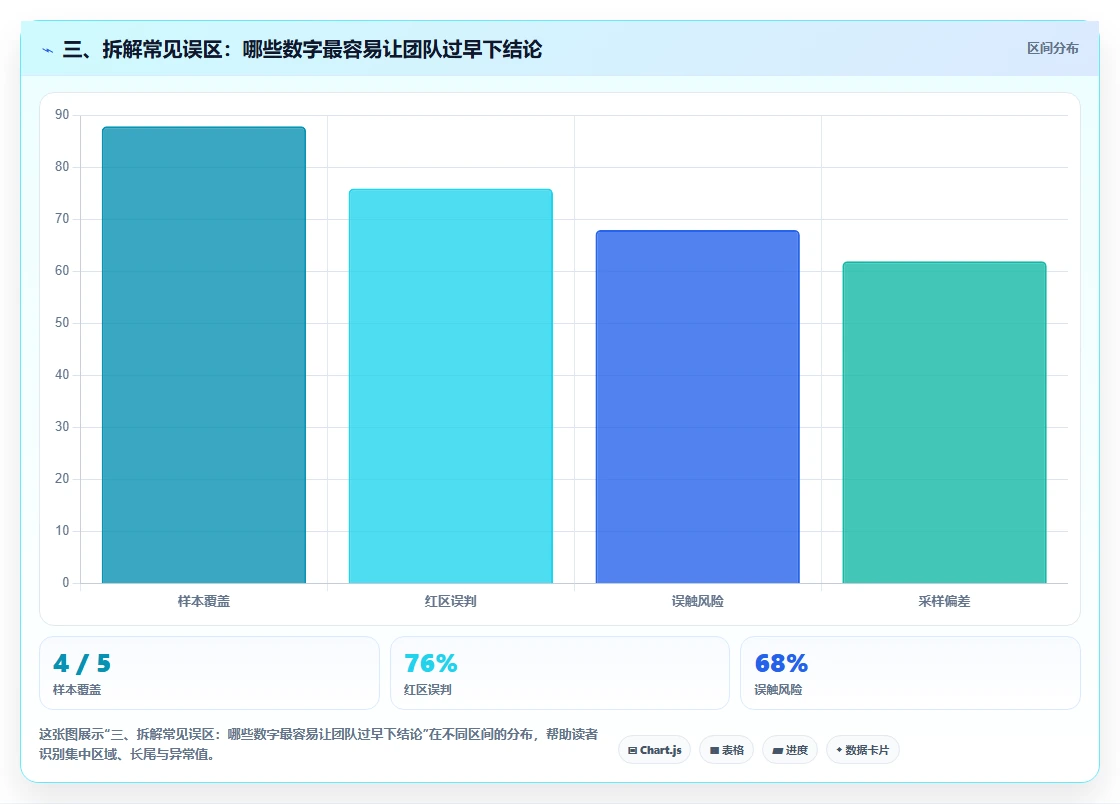Click the 采样偏差 x-axis label
Screen dimensions: 1120x804
click(x=944, y=601)
